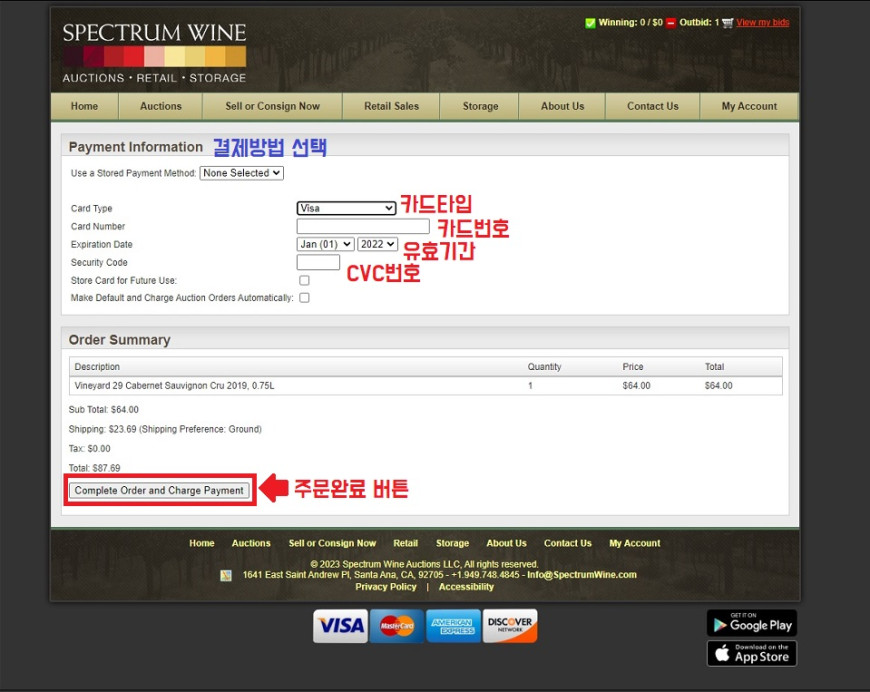Click the footer Retail link

pyautogui.click(x=406, y=543)
